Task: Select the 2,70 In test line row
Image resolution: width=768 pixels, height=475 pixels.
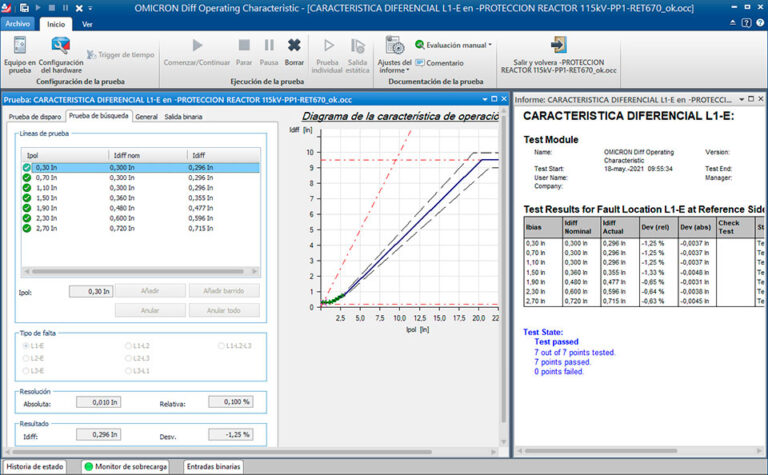Action: point(141,228)
